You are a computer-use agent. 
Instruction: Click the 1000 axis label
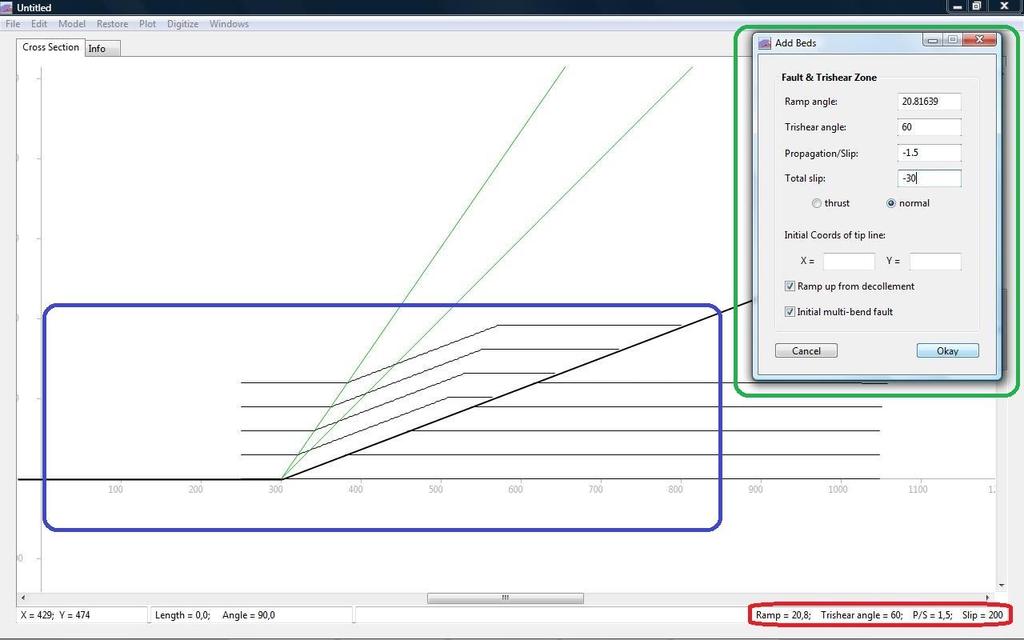(x=838, y=489)
